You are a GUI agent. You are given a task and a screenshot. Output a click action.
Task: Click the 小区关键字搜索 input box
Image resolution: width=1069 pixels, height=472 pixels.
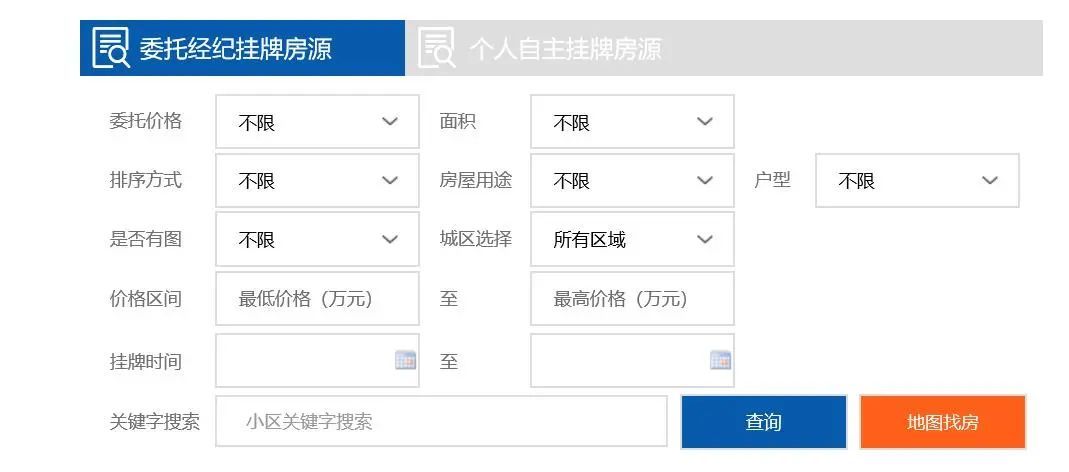pyautogui.click(x=441, y=422)
